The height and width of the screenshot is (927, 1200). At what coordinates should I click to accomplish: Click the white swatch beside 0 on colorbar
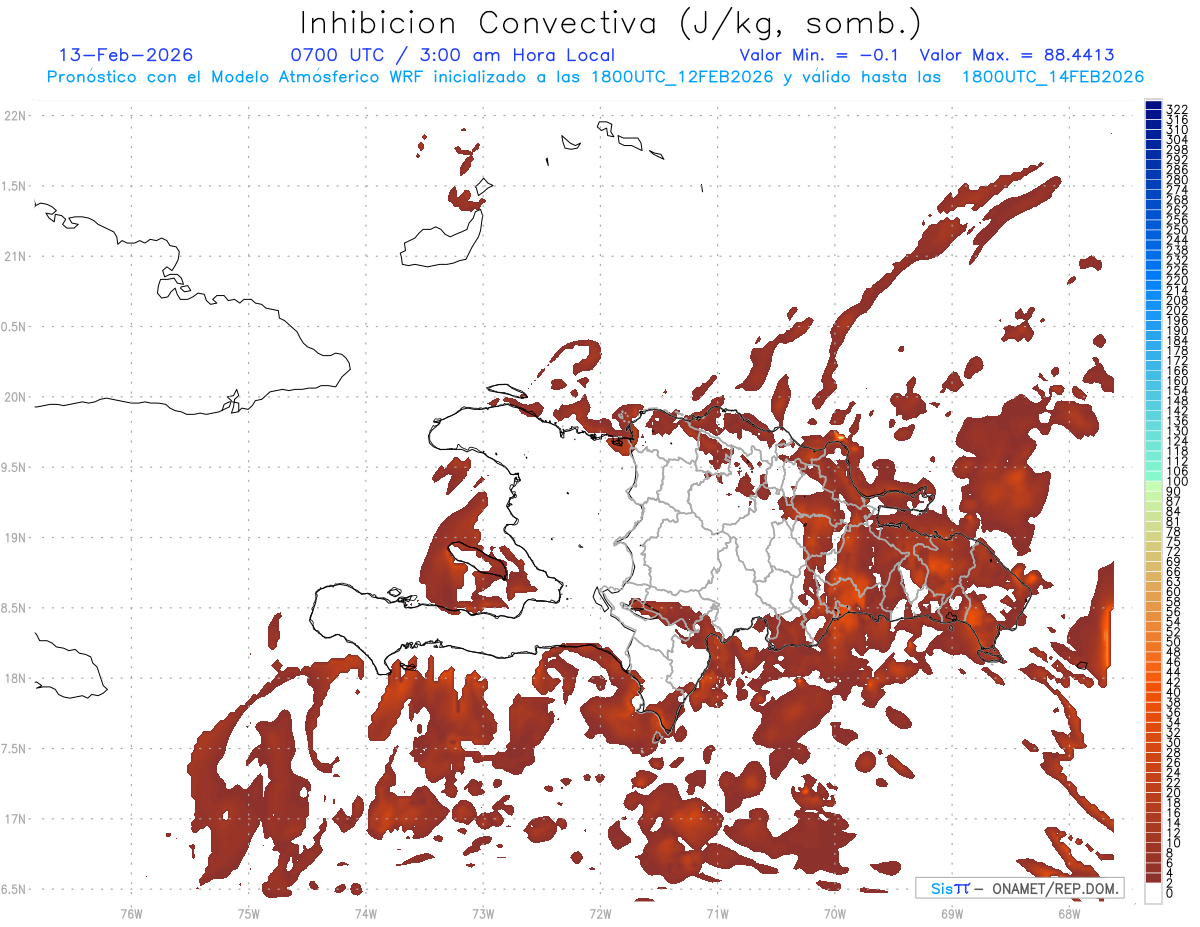(1153, 893)
